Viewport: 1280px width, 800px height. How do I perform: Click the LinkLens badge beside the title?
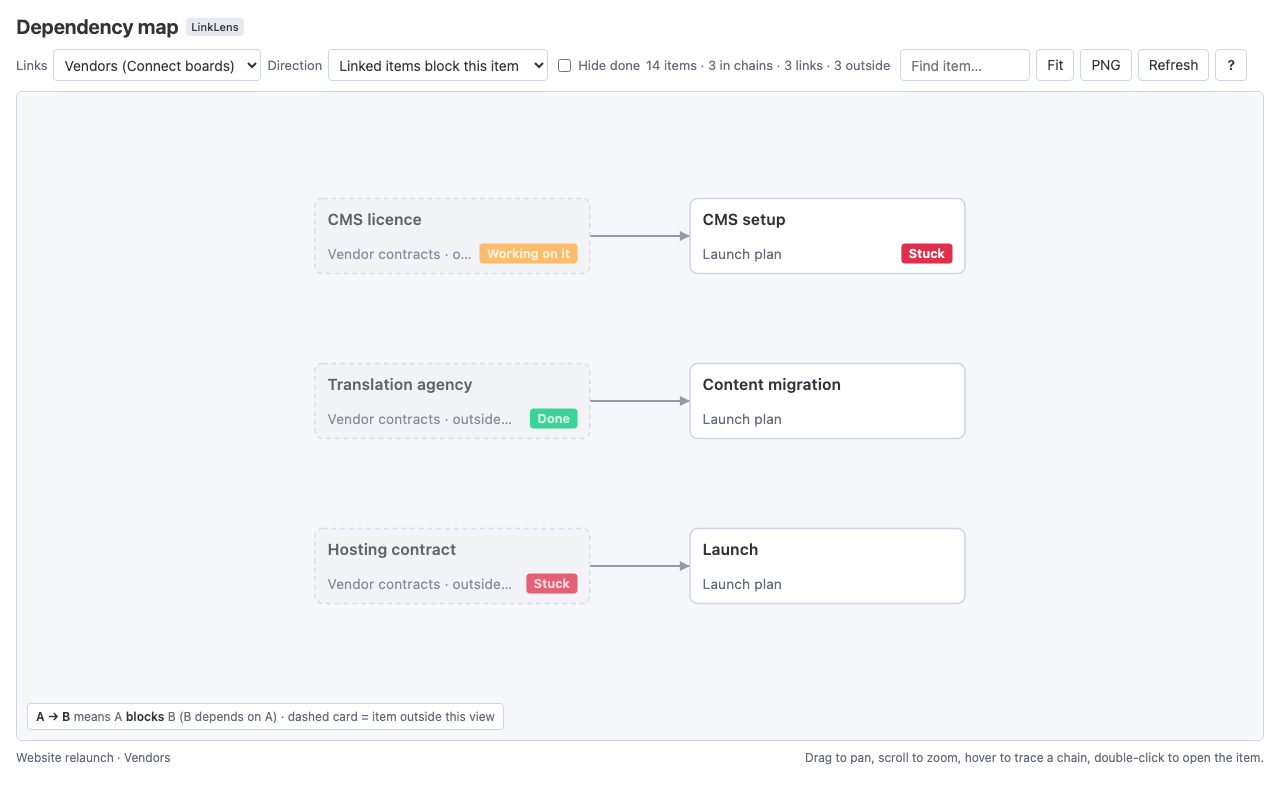[x=215, y=27]
